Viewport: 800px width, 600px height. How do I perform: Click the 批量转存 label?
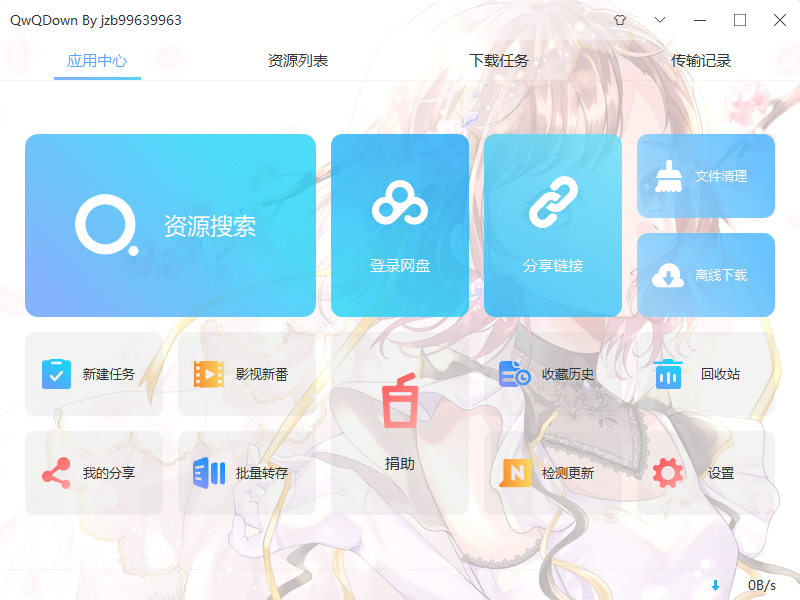pos(262,473)
